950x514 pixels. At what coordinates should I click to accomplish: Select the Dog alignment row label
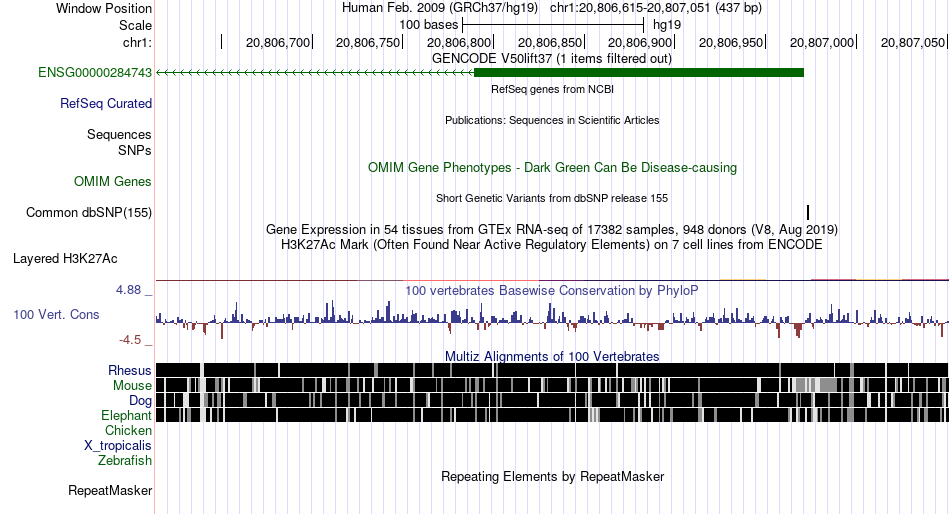click(x=140, y=401)
